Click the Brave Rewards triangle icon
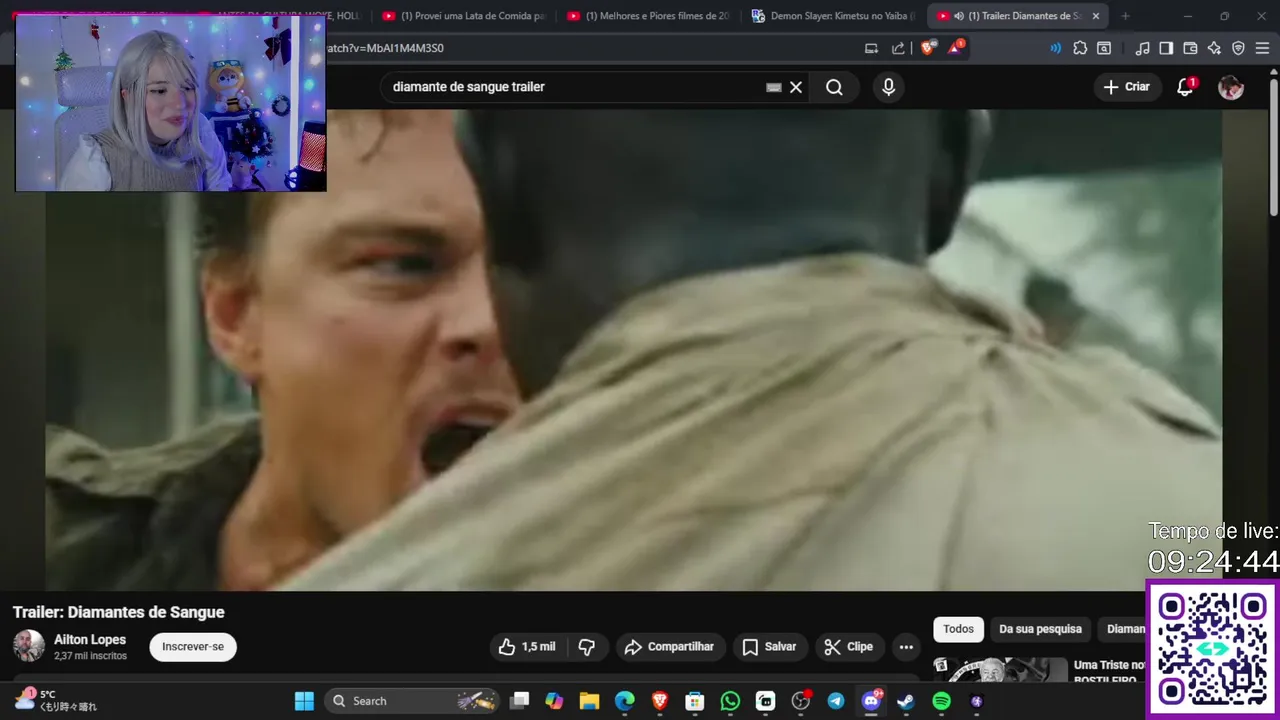This screenshot has height=720, width=1280. click(955, 47)
